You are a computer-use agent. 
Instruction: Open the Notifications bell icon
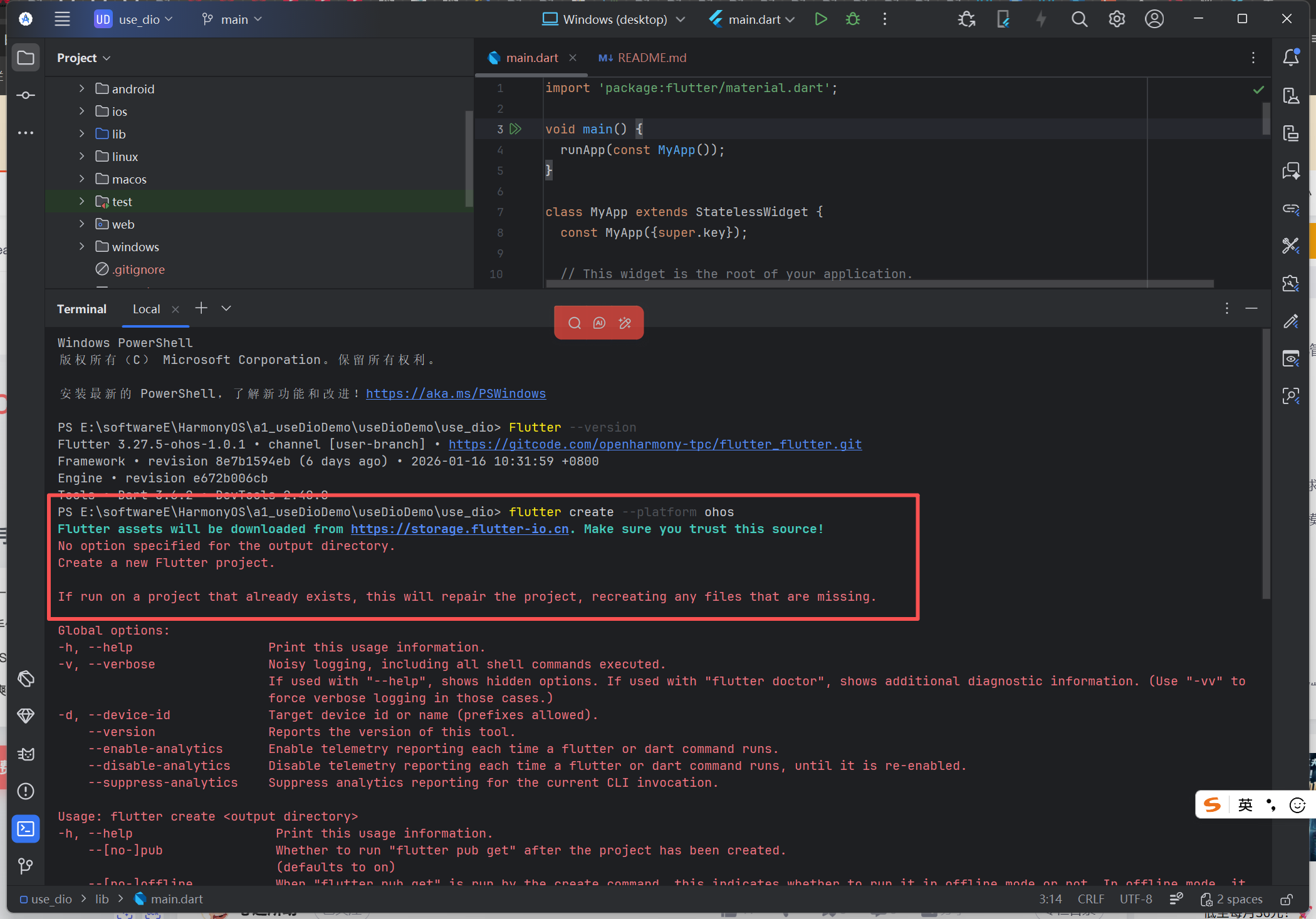(1290, 58)
